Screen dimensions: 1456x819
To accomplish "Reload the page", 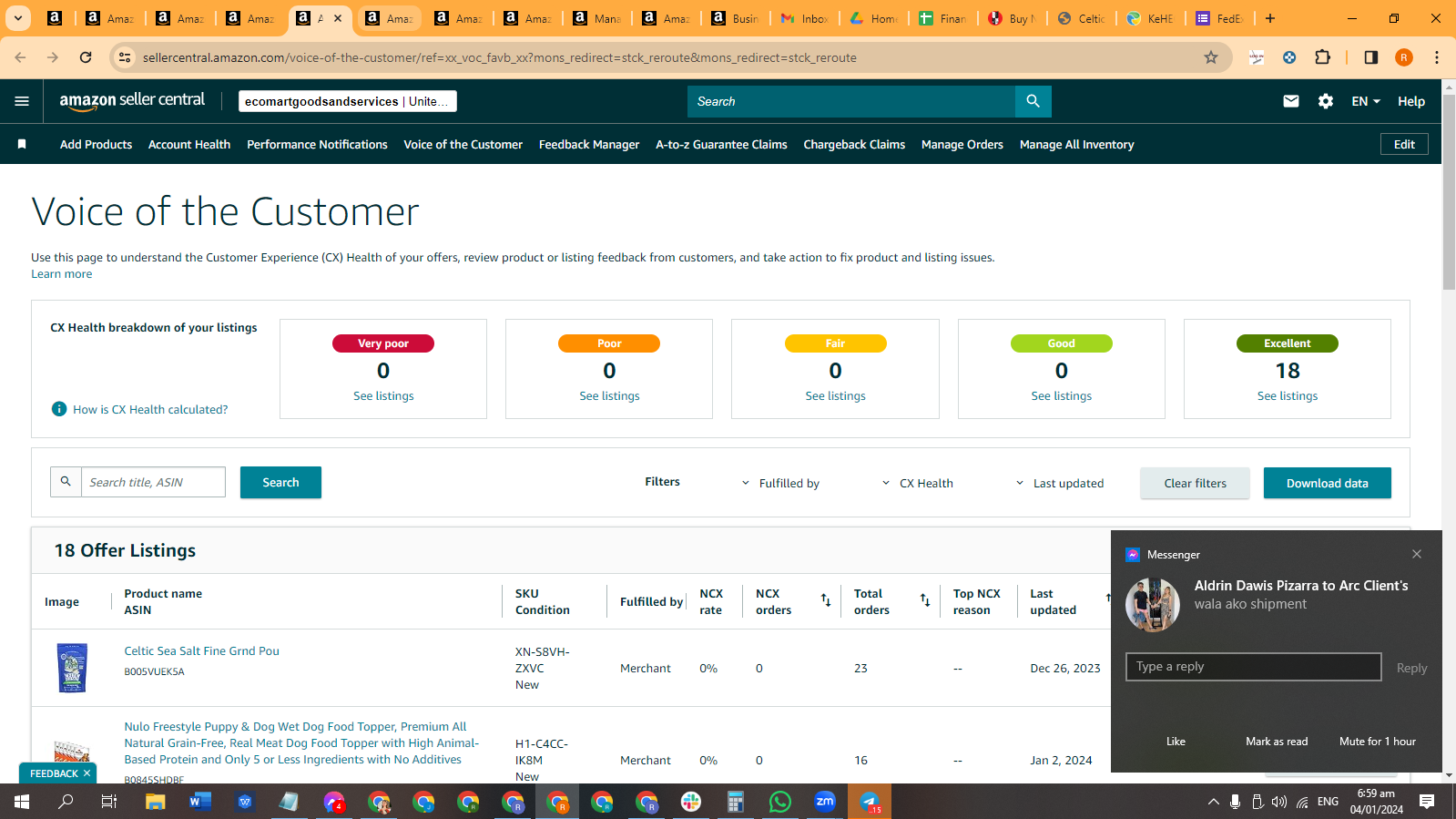I will tap(86, 57).
